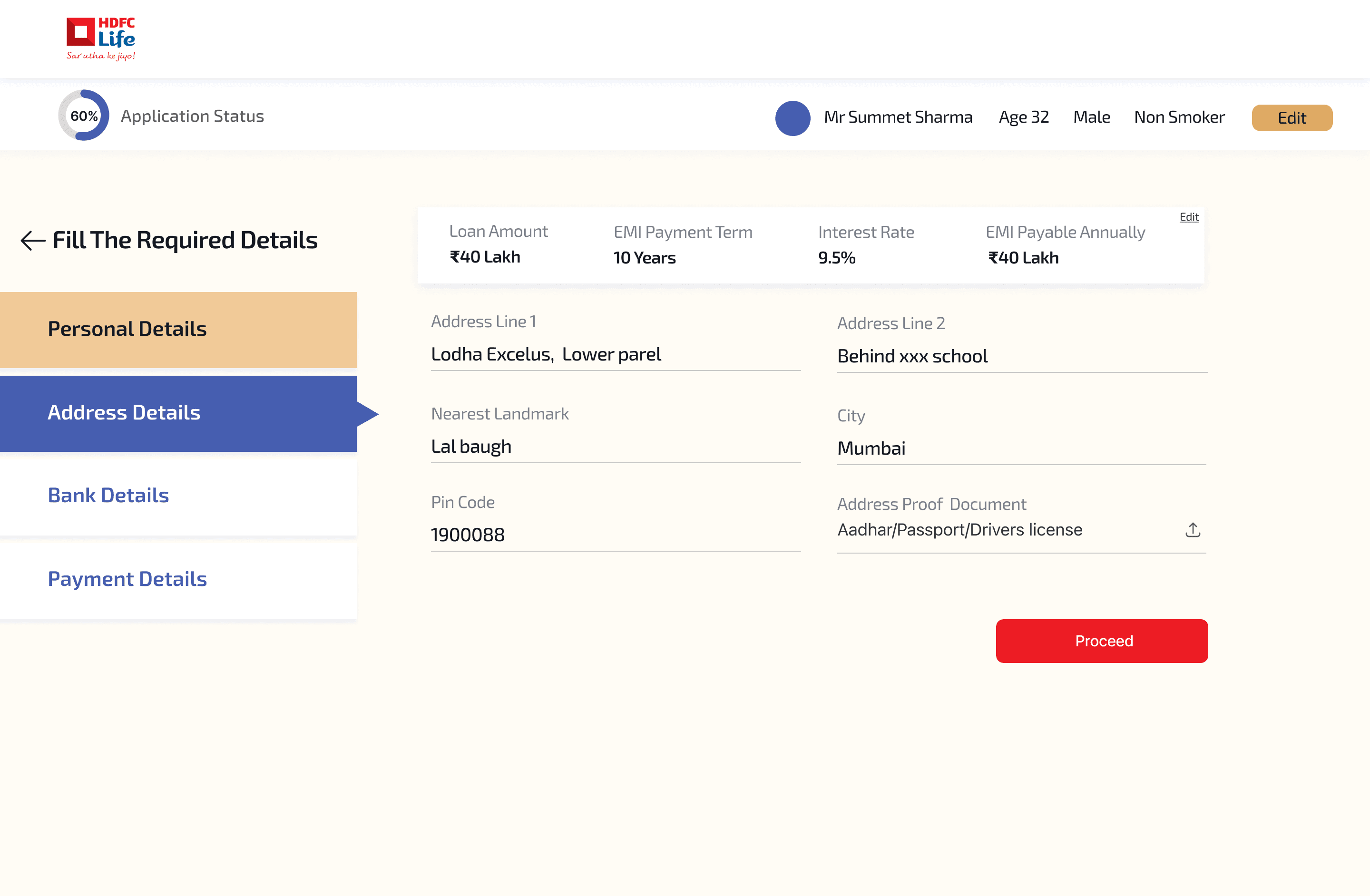The width and height of the screenshot is (1370, 896).
Task: Click the small Edit link on the loan summary card
Action: (1189, 217)
